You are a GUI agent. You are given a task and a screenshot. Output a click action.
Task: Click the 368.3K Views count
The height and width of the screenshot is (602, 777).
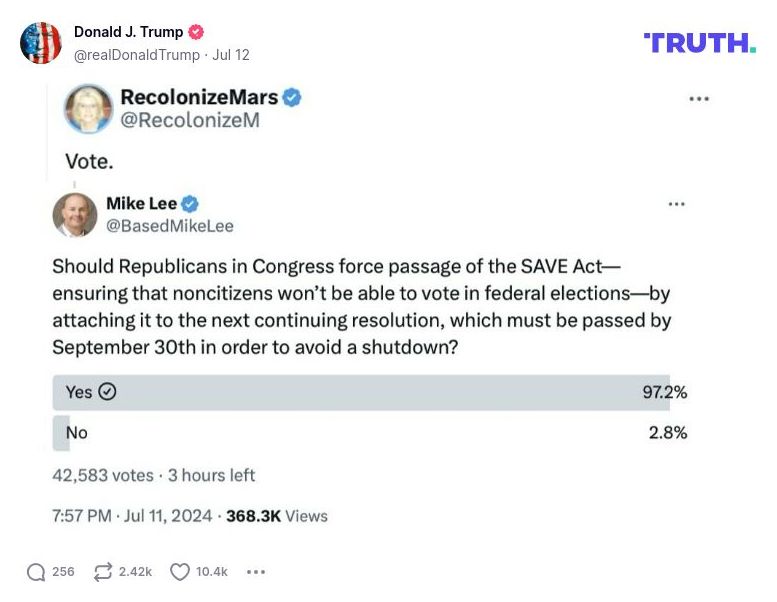(x=277, y=516)
